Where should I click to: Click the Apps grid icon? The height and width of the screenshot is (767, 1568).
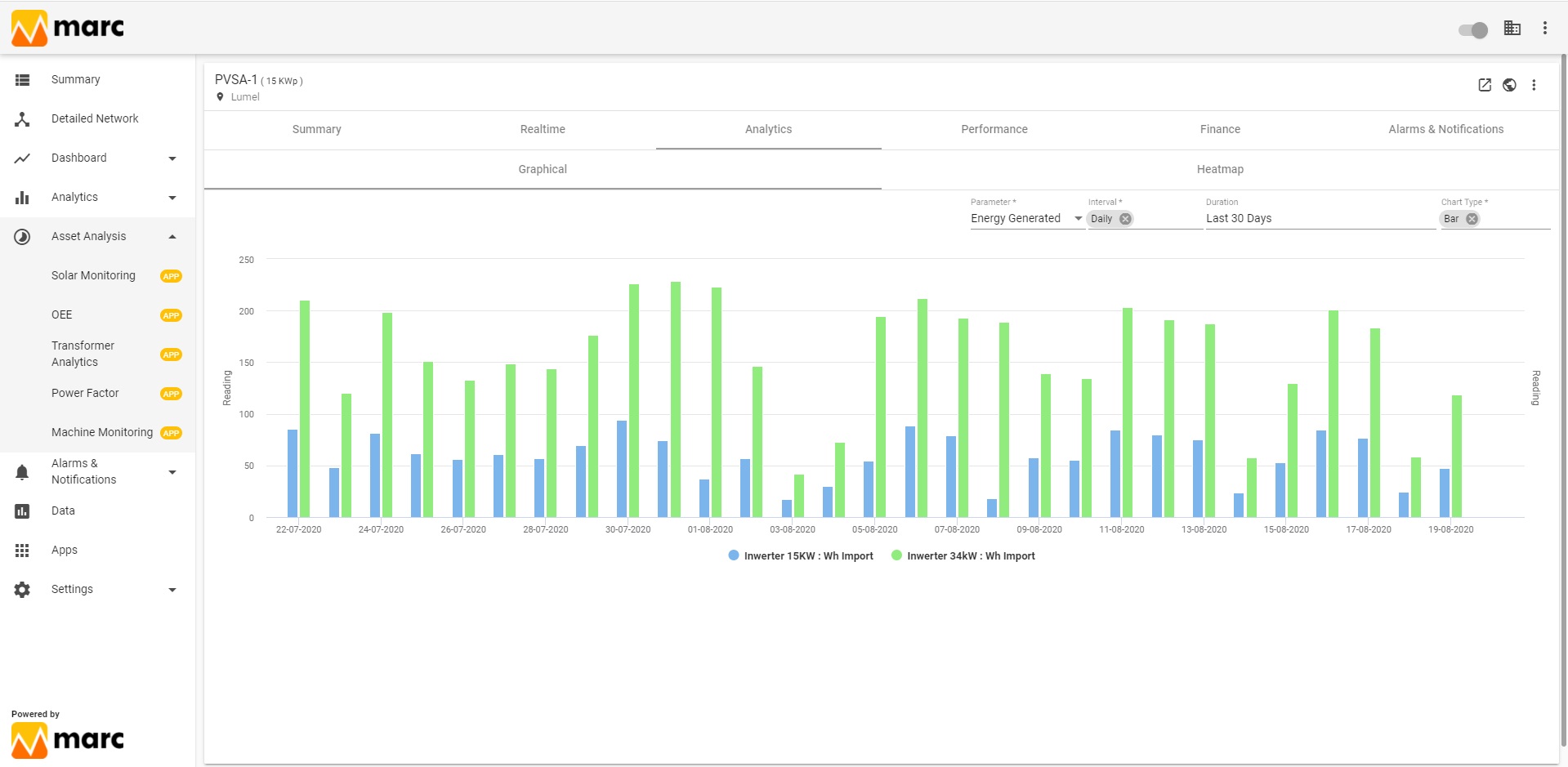(23, 551)
